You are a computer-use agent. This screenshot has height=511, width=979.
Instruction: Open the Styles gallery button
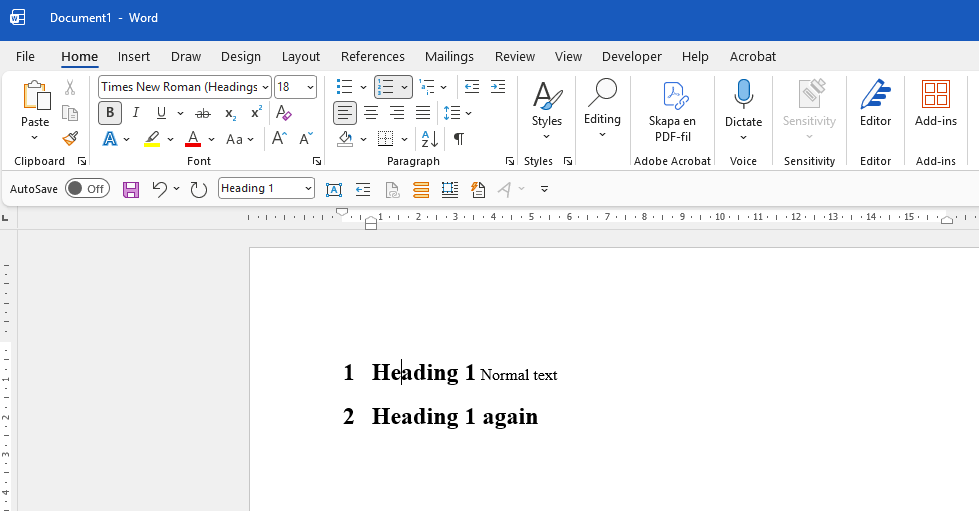tap(546, 110)
